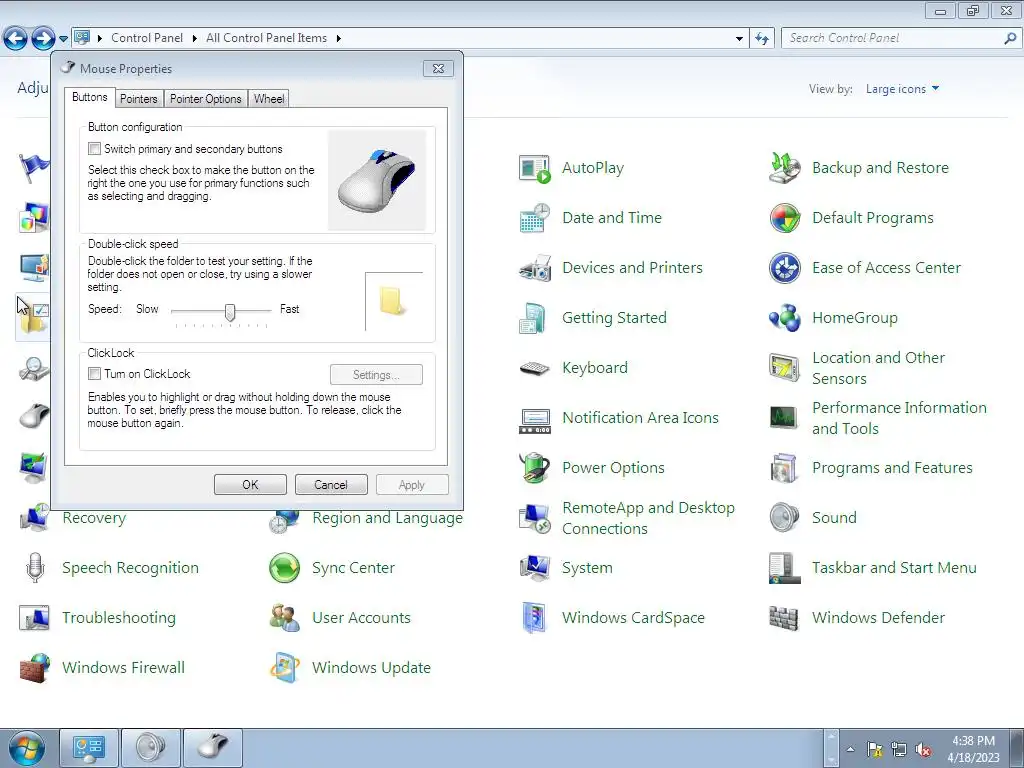This screenshot has width=1024, height=768.
Task: Click the Windows Firewall icon
Action: pos(34,668)
